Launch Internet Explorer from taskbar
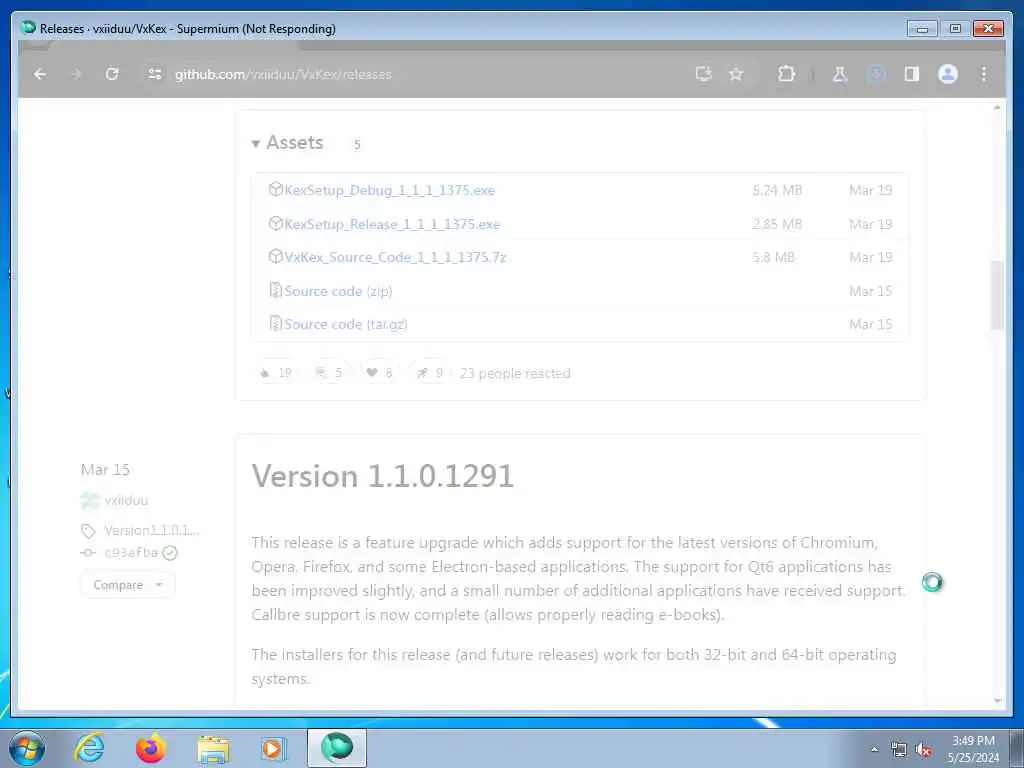Image resolution: width=1024 pixels, height=768 pixels. [89, 748]
